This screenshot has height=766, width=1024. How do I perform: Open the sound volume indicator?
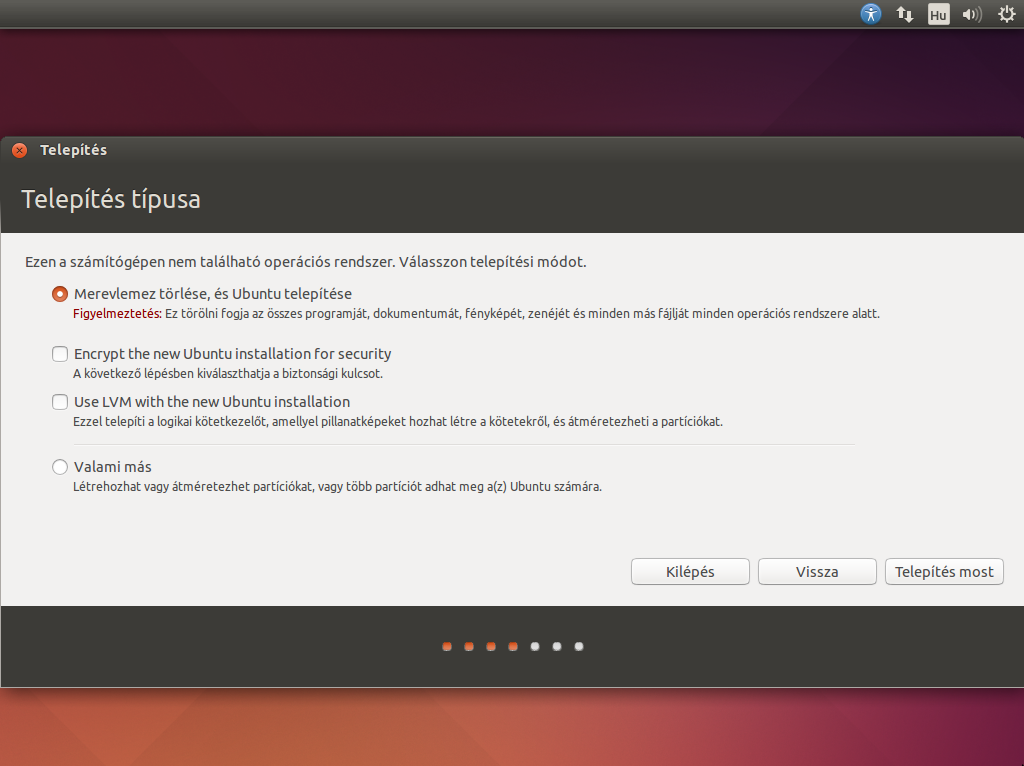pos(971,14)
